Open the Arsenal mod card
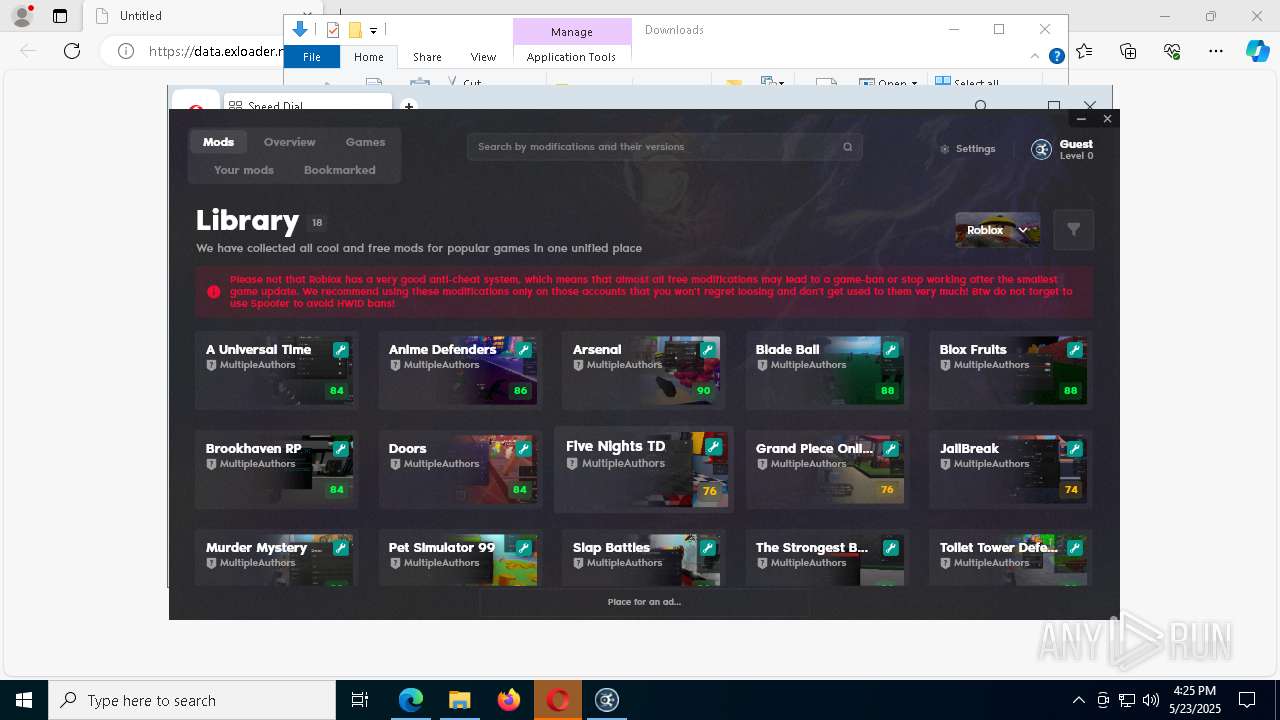 point(643,370)
